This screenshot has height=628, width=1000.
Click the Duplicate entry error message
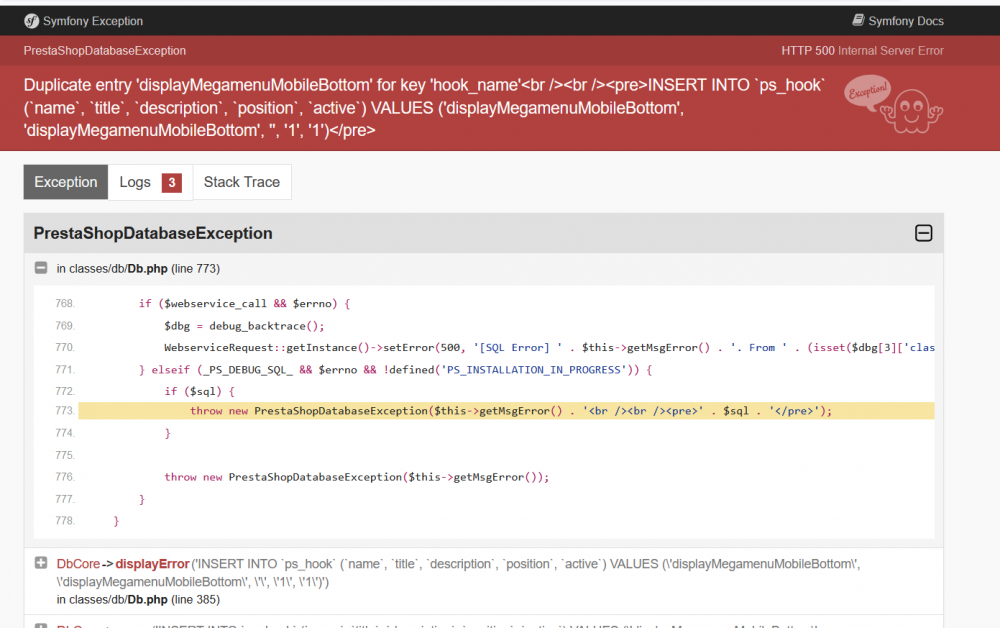tap(424, 108)
